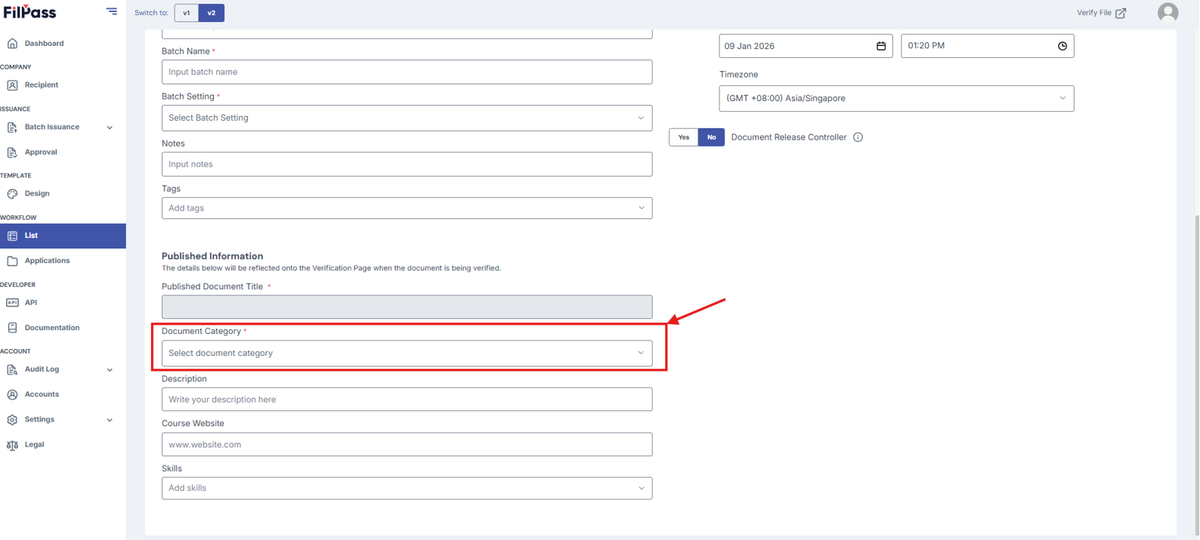Click the 09 Jan 2026 date field

pos(806,46)
